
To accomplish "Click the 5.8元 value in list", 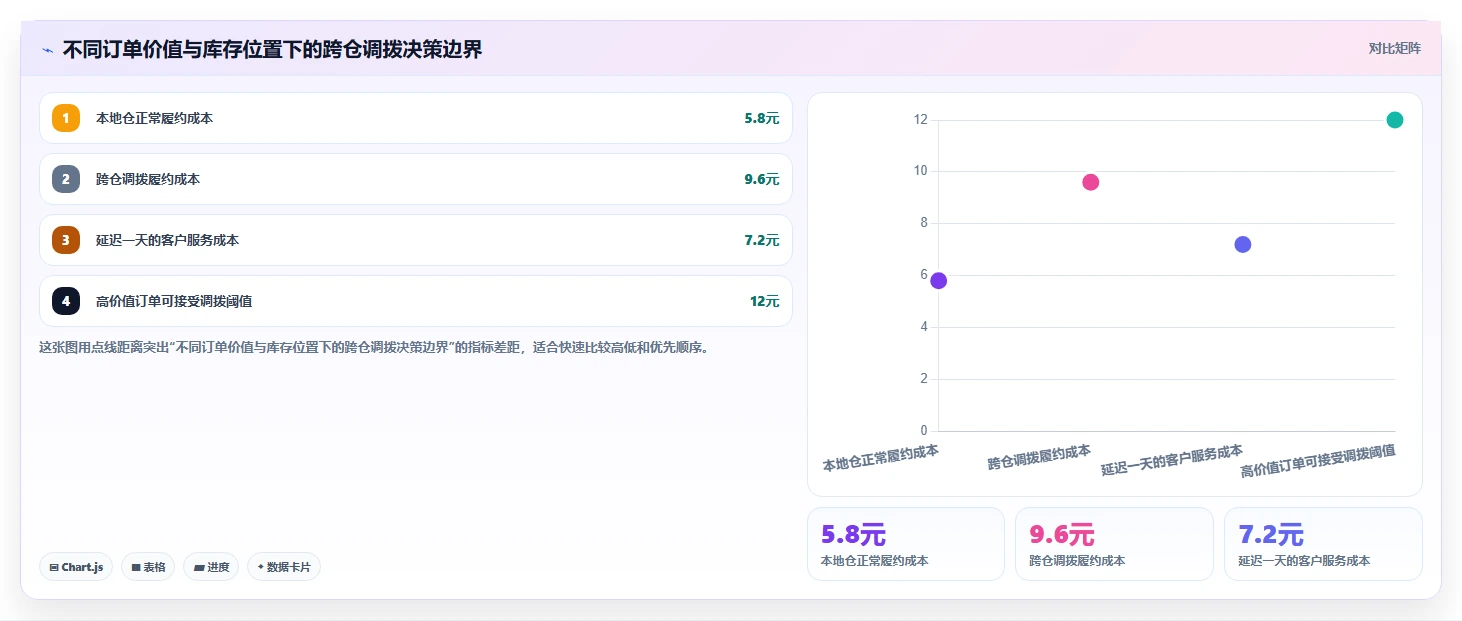I will coord(762,118).
